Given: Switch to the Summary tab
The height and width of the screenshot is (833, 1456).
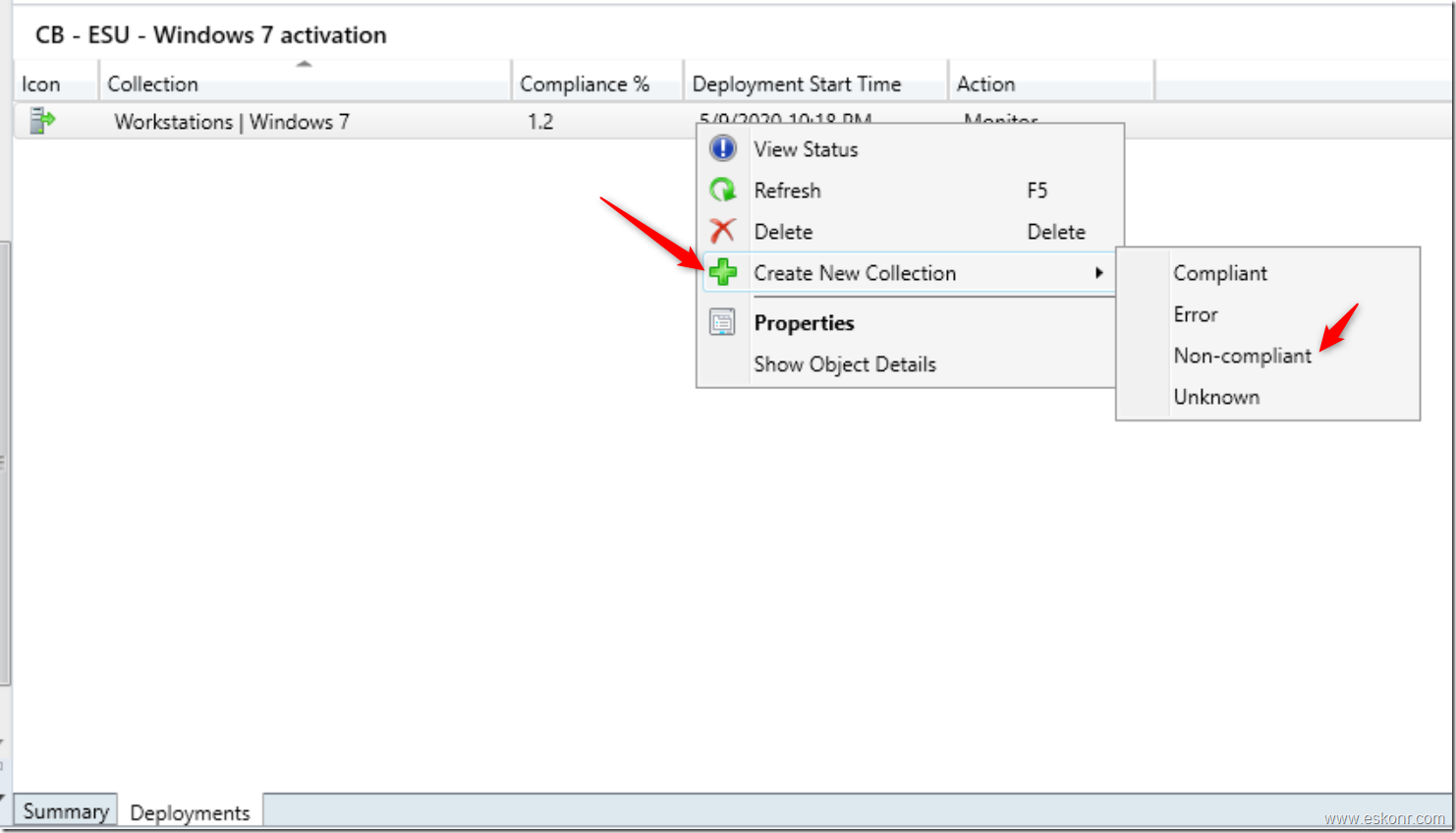Looking at the screenshot, I should click(64, 812).
